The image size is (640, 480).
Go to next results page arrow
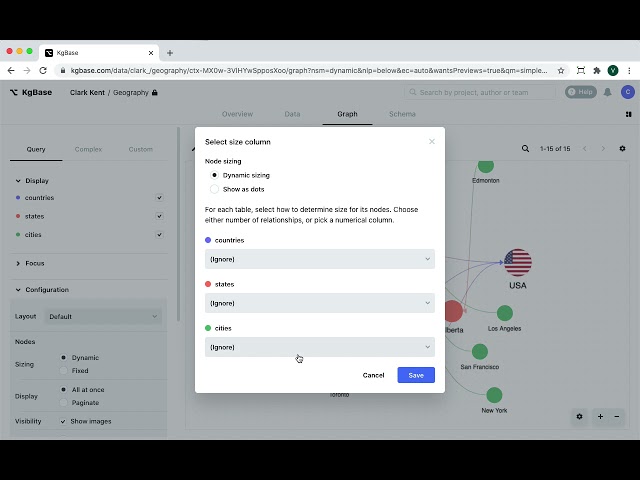[x=603, y=149]
